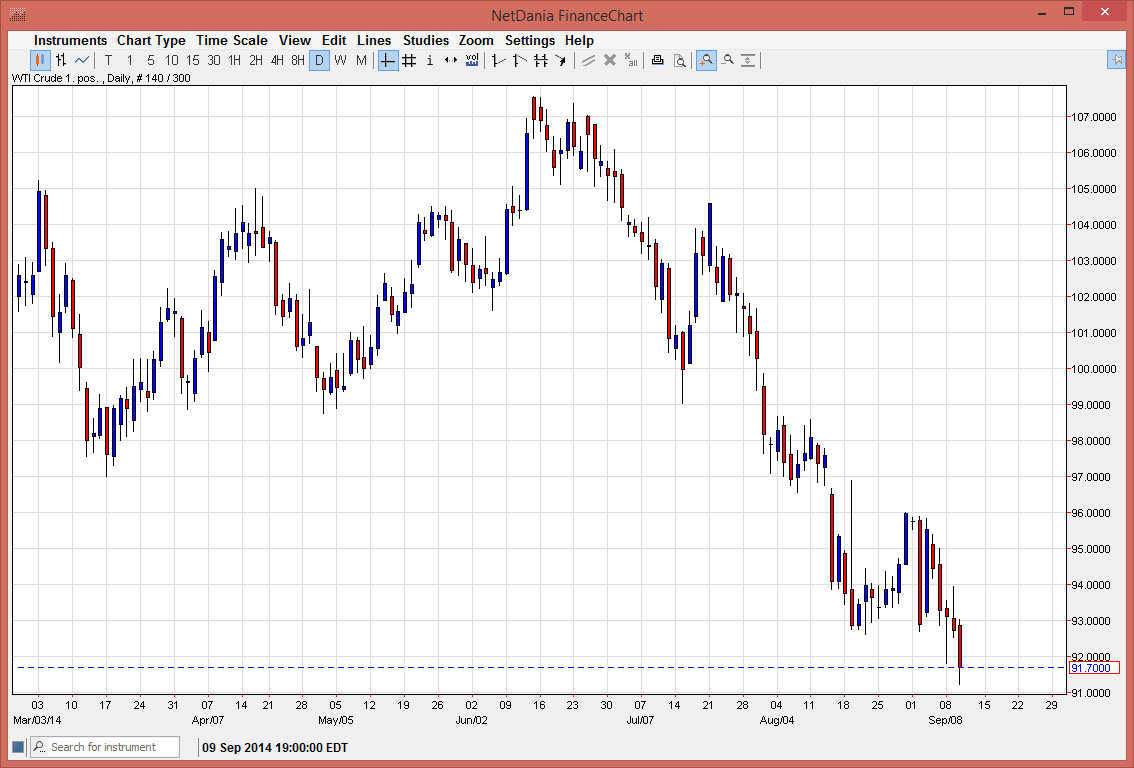
Task: Open the Settings menu
Action: [x=530, y=40]
